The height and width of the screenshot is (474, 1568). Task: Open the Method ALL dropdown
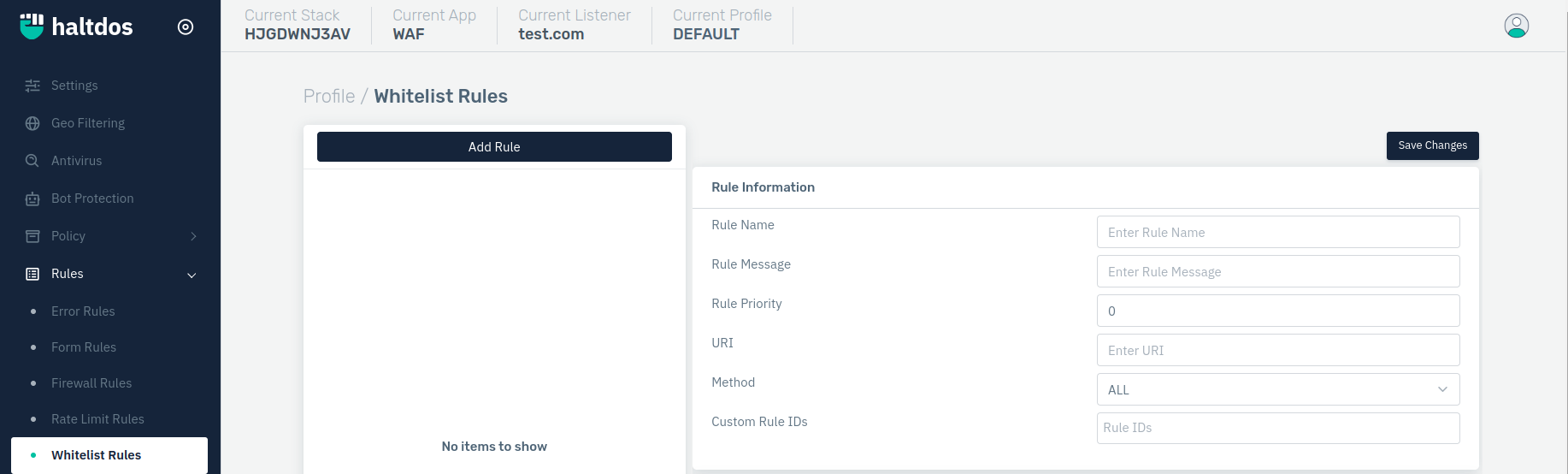tap(1278, 389)
